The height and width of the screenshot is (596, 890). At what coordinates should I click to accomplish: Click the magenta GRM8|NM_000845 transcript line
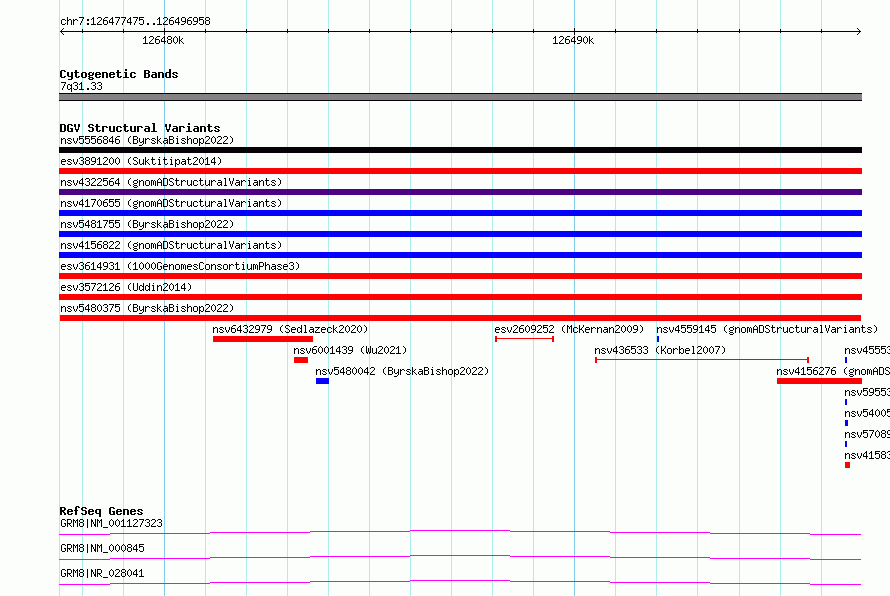(460, 557)
